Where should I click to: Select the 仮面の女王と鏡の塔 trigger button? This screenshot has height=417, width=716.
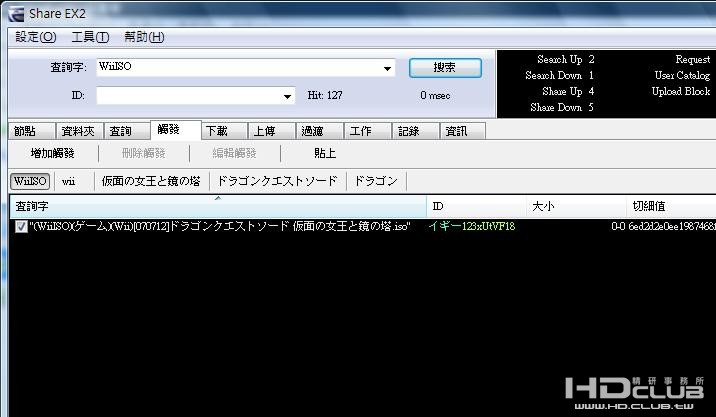pyautogui.click(x=151, y=181)
